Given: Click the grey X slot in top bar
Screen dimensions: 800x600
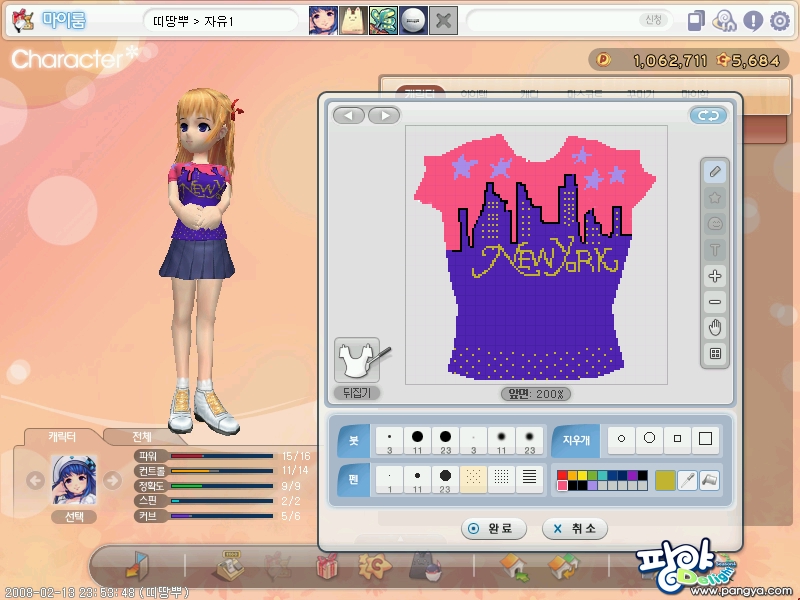Looking at the screenshot, I should [443, 21].
